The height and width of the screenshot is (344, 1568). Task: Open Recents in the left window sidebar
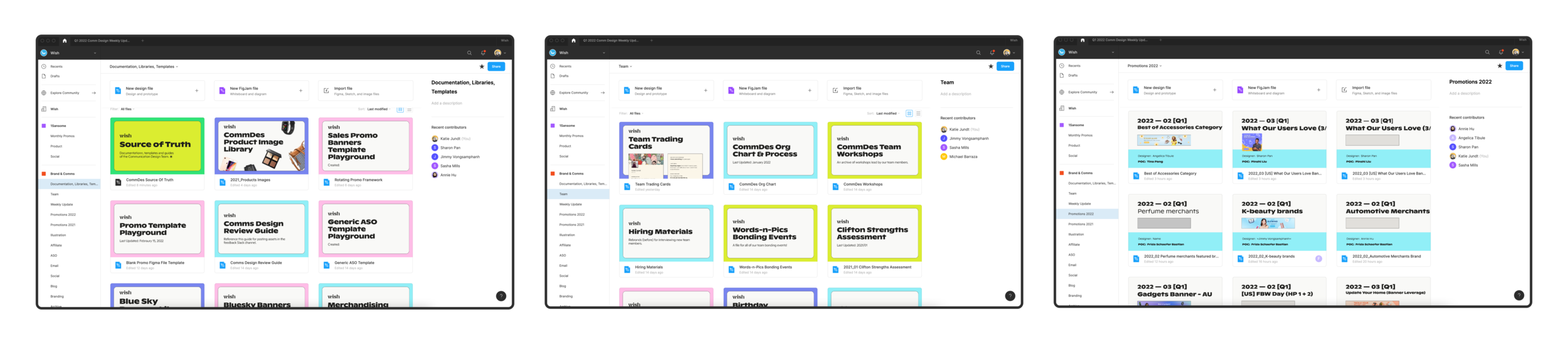[x=56, y=67]
